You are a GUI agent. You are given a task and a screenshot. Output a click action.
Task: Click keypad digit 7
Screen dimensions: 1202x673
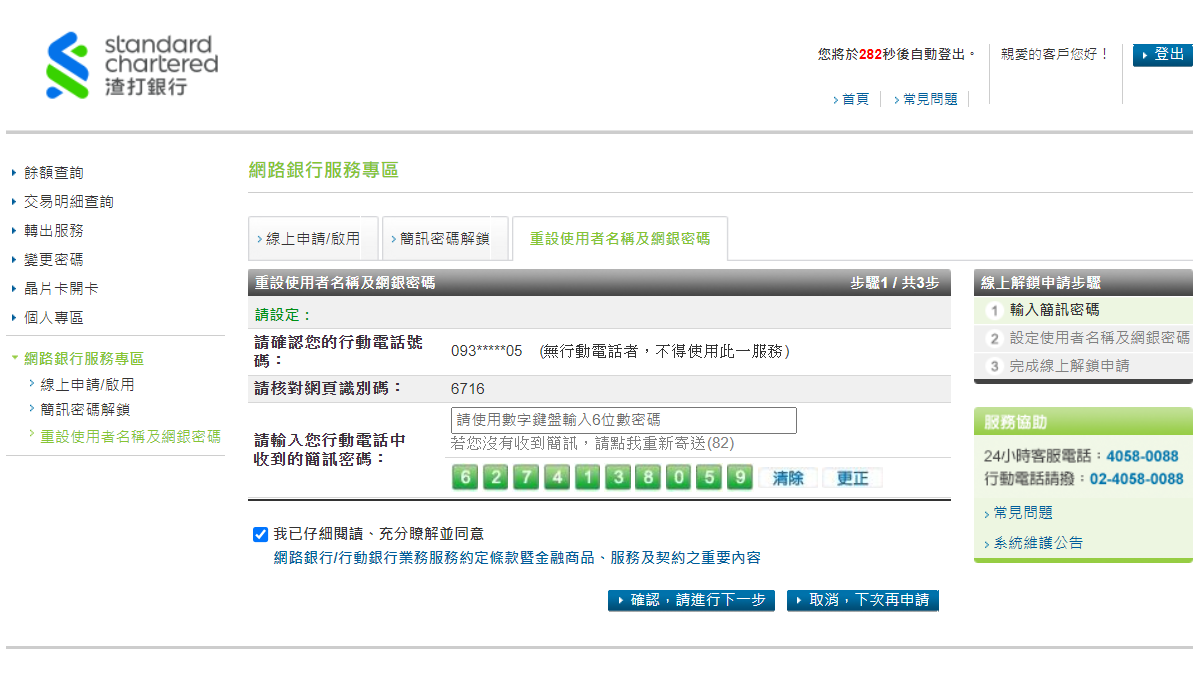pos(526,477)
